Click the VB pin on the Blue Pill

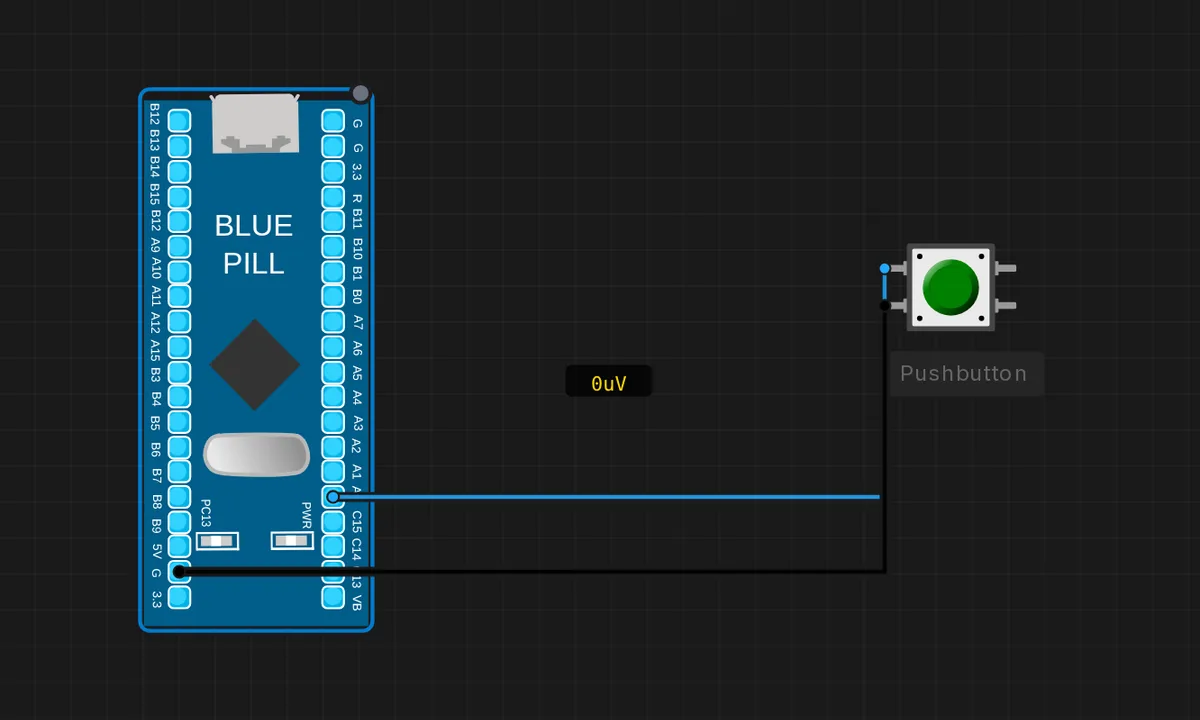(x=333, y=597)
